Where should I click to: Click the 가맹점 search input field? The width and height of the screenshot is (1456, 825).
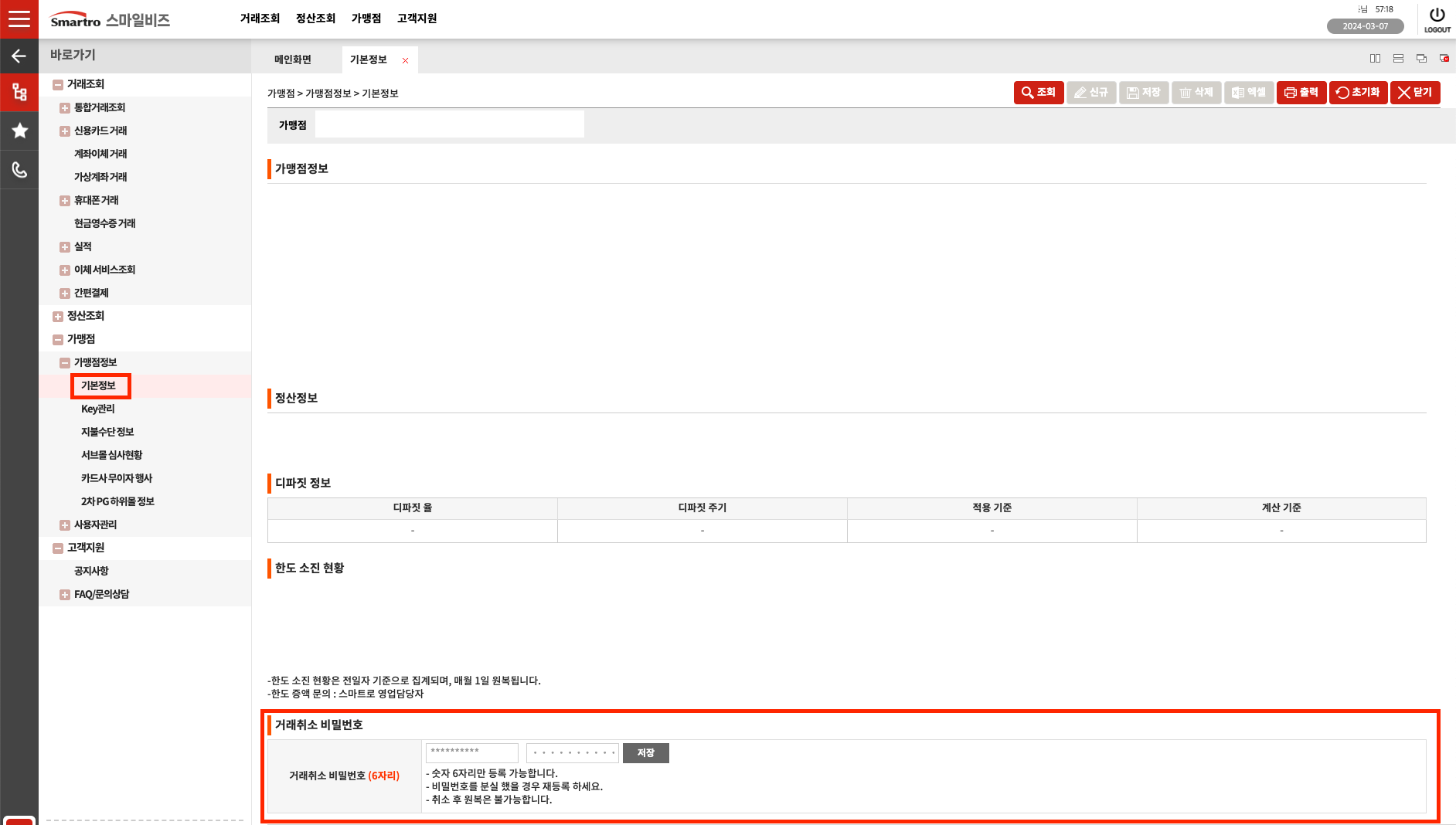450,124
